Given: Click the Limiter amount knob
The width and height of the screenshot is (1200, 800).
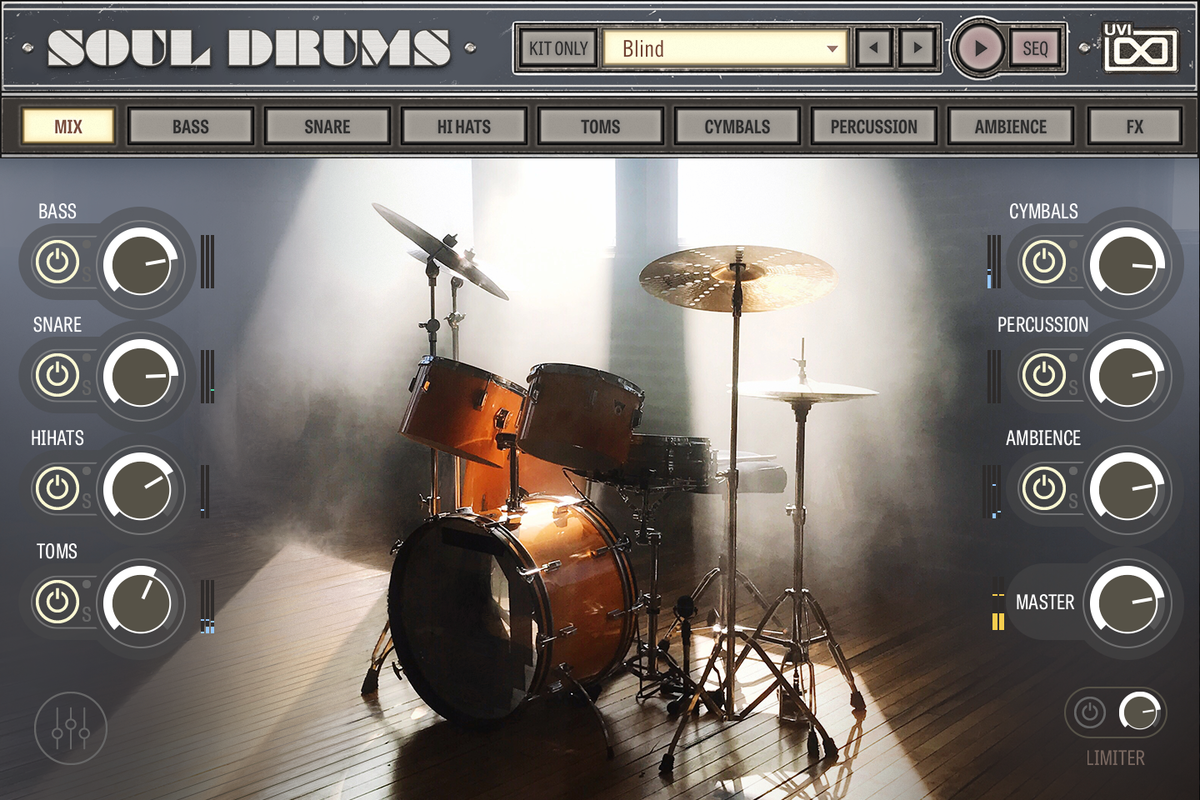Looking at the screenshot, I should [x=1138, y=712].
